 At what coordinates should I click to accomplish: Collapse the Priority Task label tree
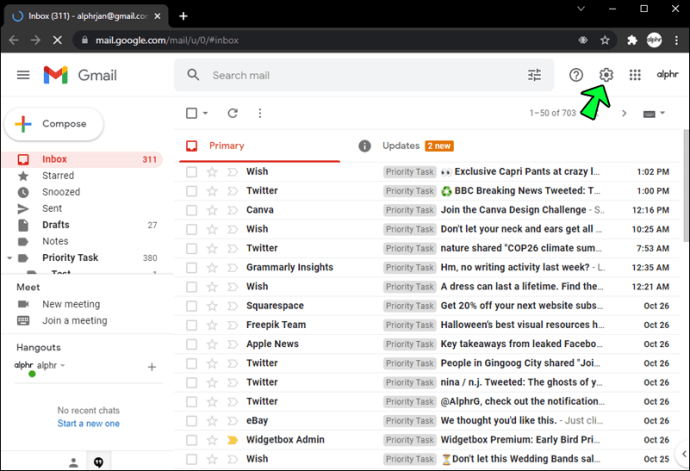tap(9, 258)
